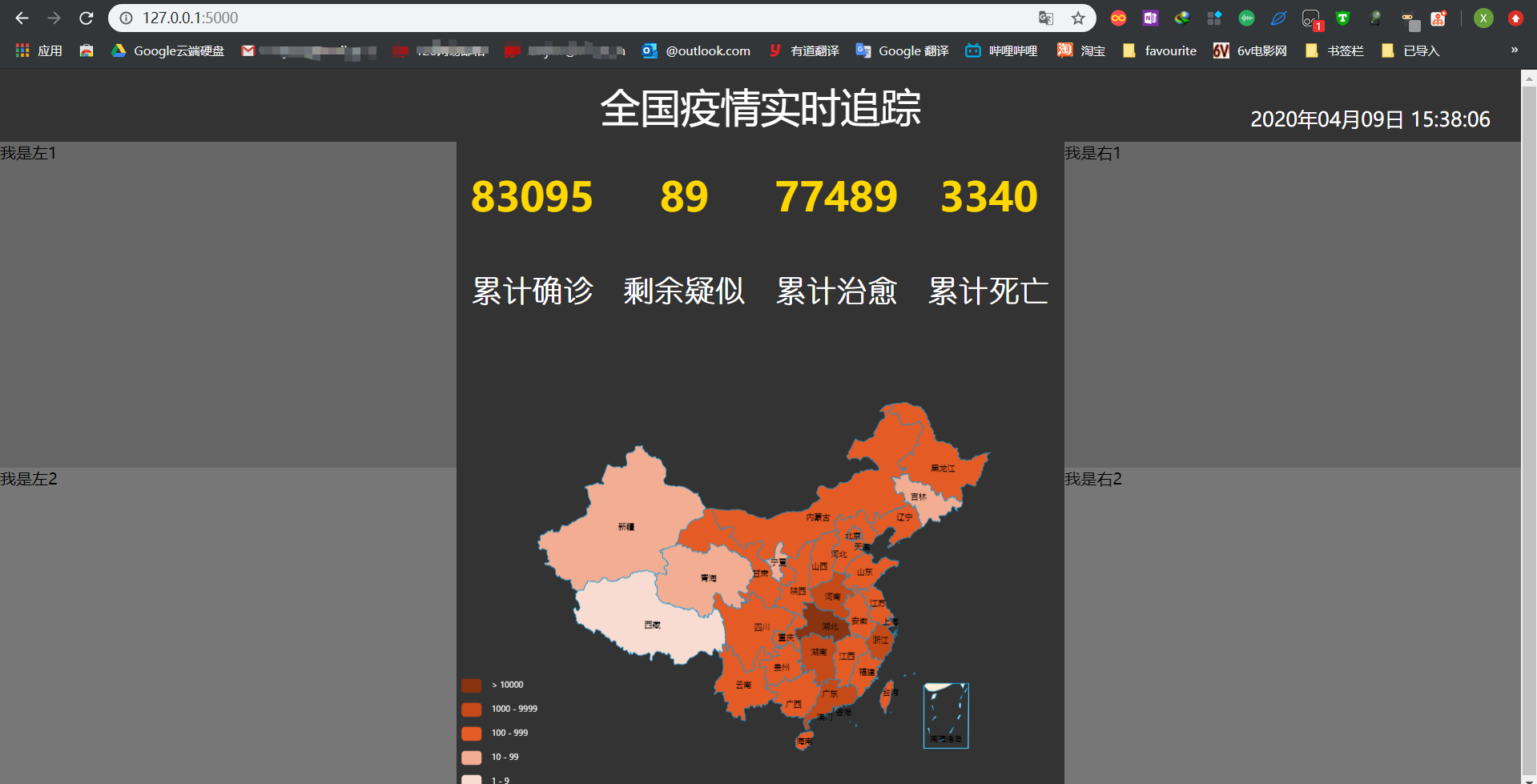Open the 哔哩哔哩 bookmark
The image size is (1537, 784).
[1001, 50]
